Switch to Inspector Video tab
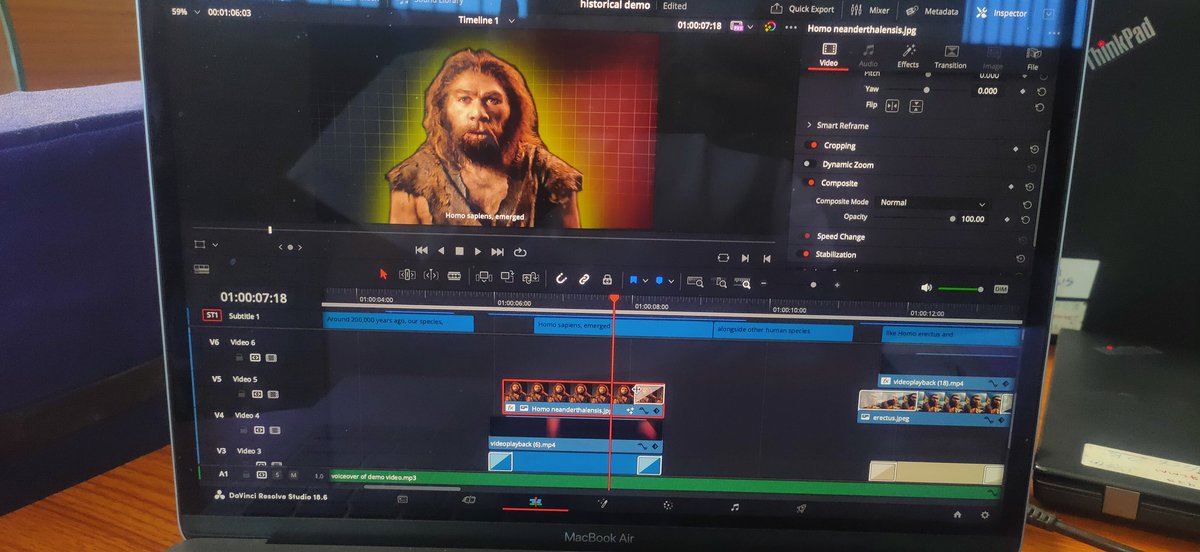Viewport: 1200px width, 552px height. (x=828, y=55)
